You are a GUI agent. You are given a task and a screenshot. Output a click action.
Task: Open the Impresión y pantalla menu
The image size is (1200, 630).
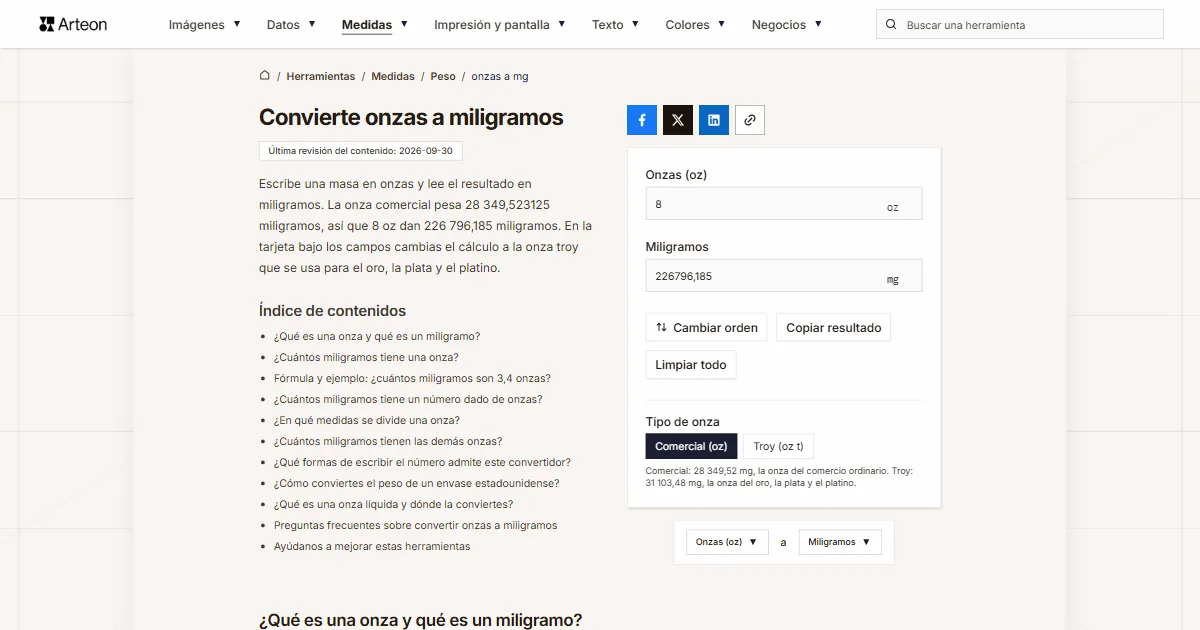coord(500,25)
